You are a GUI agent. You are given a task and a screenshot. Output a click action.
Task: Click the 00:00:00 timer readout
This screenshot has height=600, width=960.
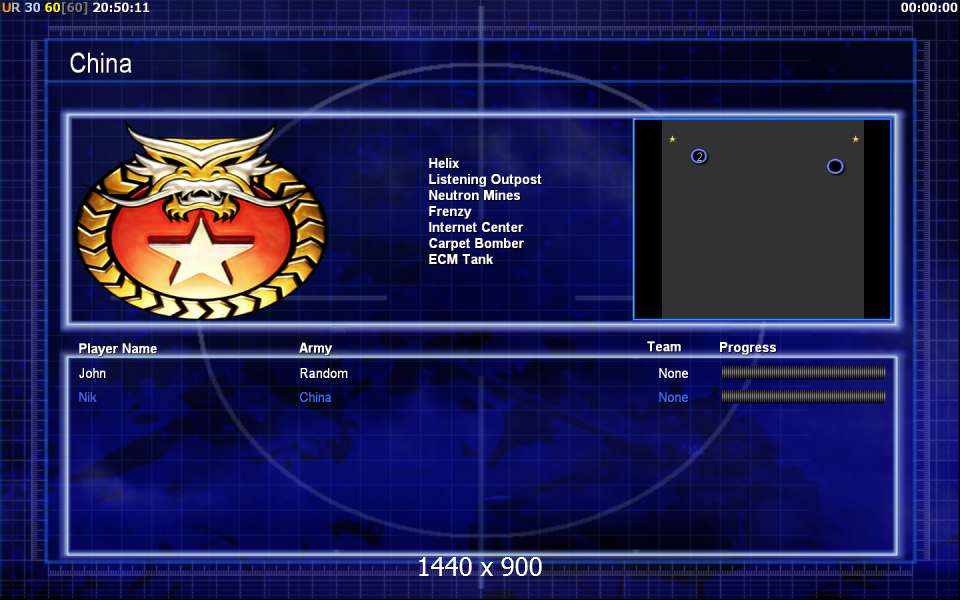[929, 8]
